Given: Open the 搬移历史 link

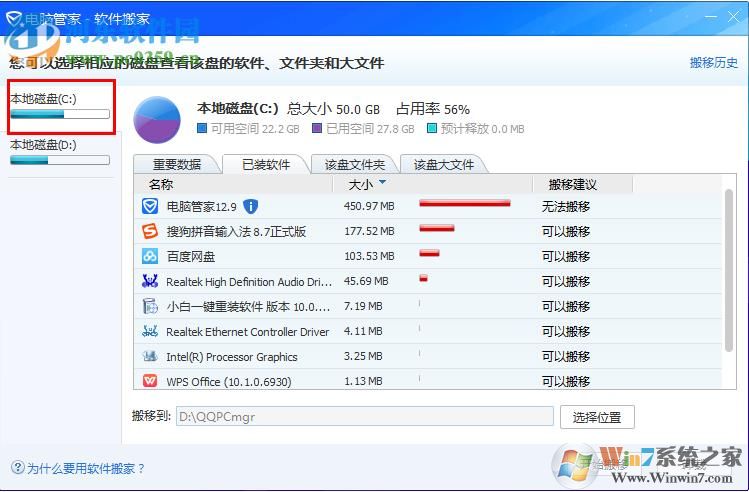Looking at the screenshot, I should pyautogui.click(x=714, y=63).
